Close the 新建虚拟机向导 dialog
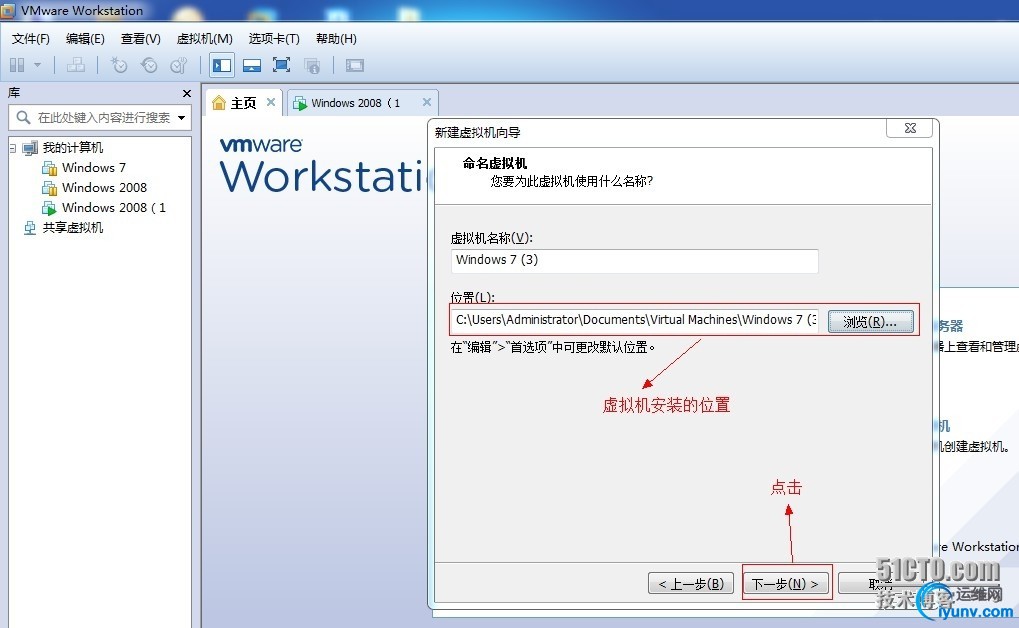 910,128
